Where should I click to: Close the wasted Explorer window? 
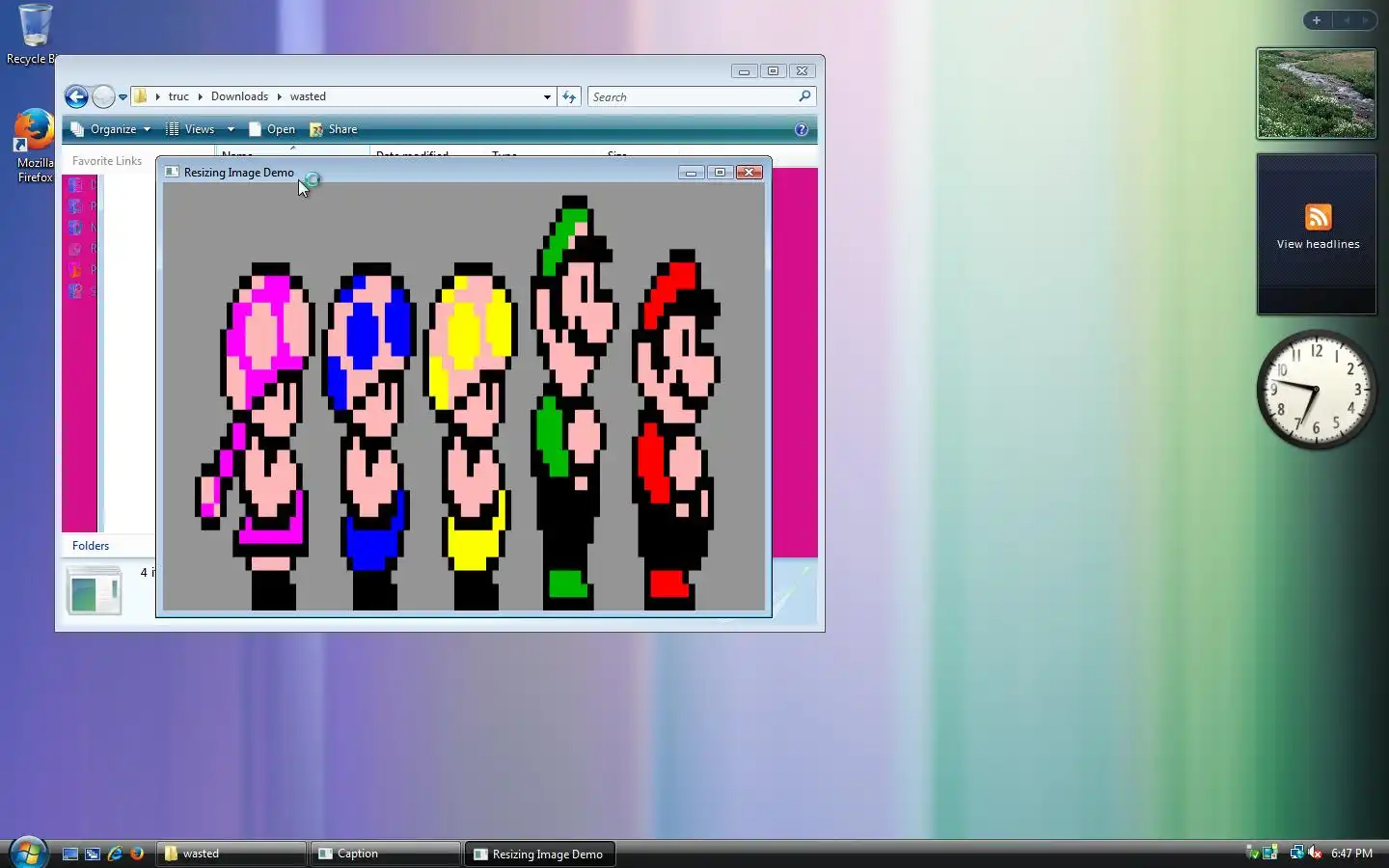803,71
